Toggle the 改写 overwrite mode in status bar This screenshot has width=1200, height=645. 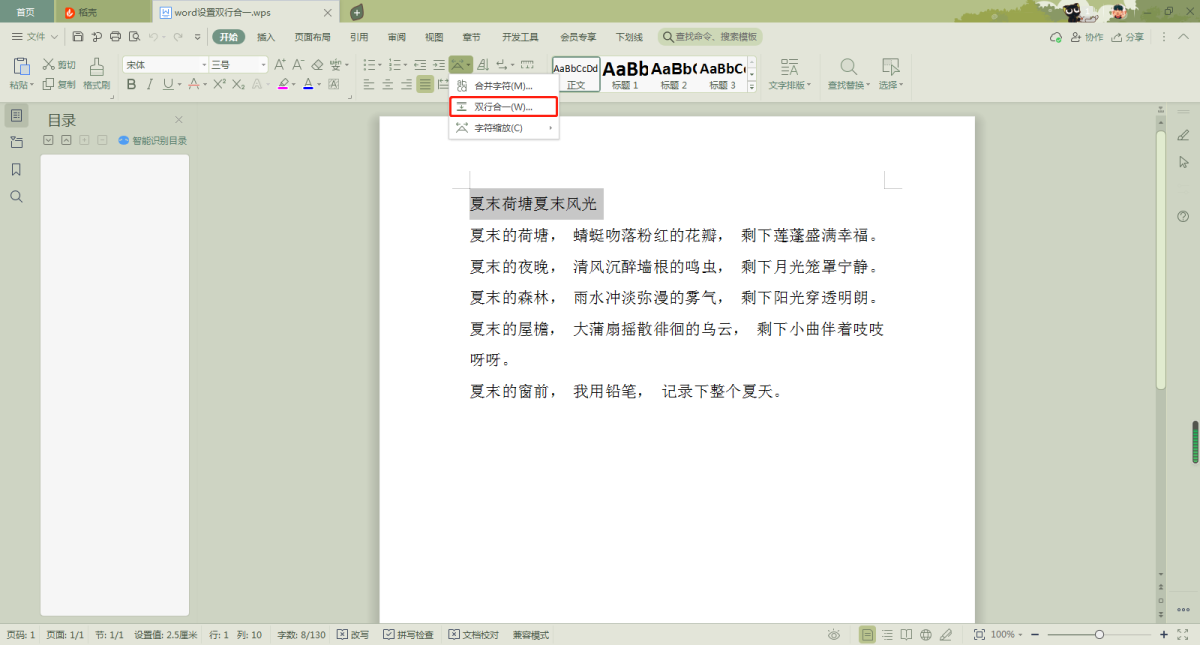point(353,635)
